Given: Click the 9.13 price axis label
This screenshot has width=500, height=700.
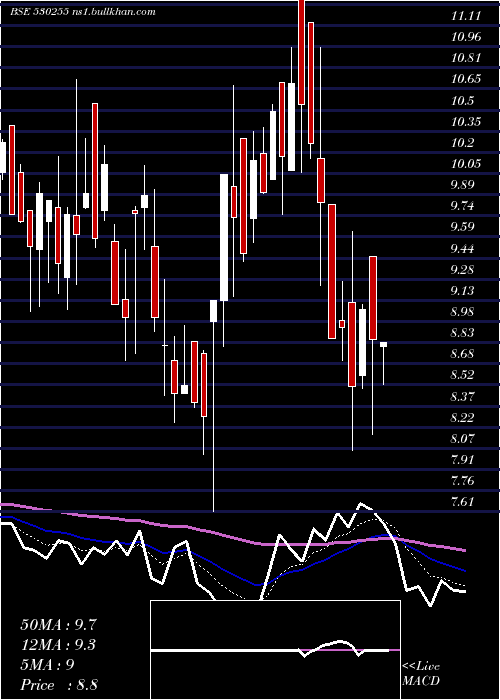Looking at the screenshot, I should 462,291.
